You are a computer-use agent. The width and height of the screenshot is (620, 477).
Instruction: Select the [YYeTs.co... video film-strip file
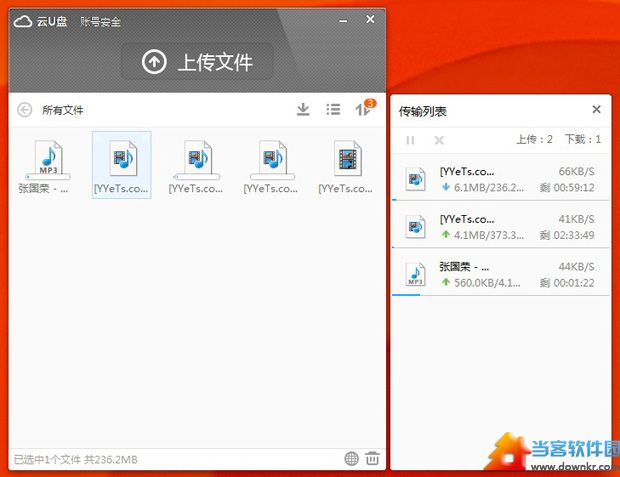(346, 166)
